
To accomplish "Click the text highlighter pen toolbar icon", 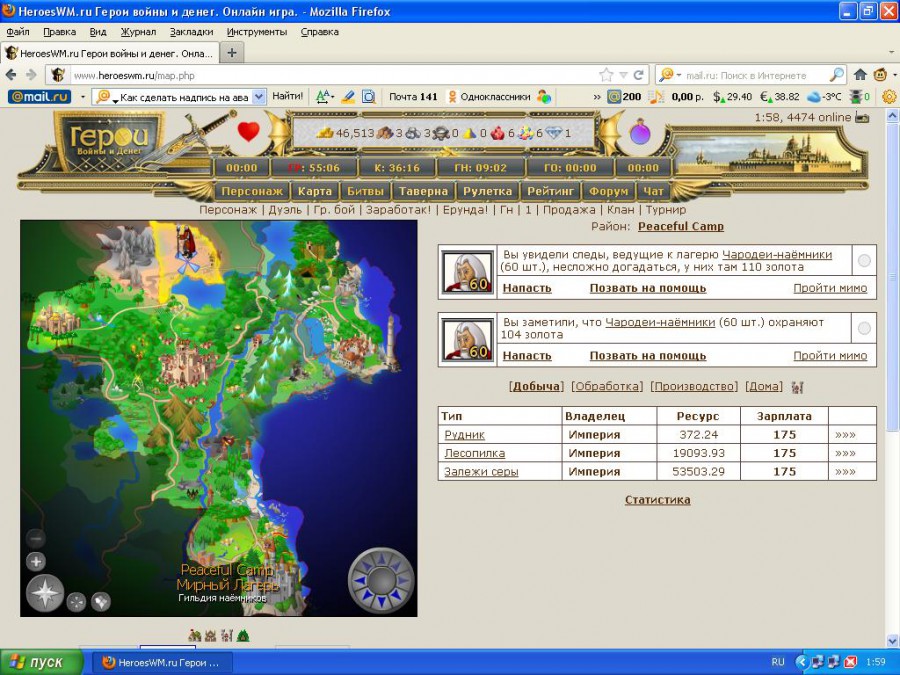I will click(347, 97).
